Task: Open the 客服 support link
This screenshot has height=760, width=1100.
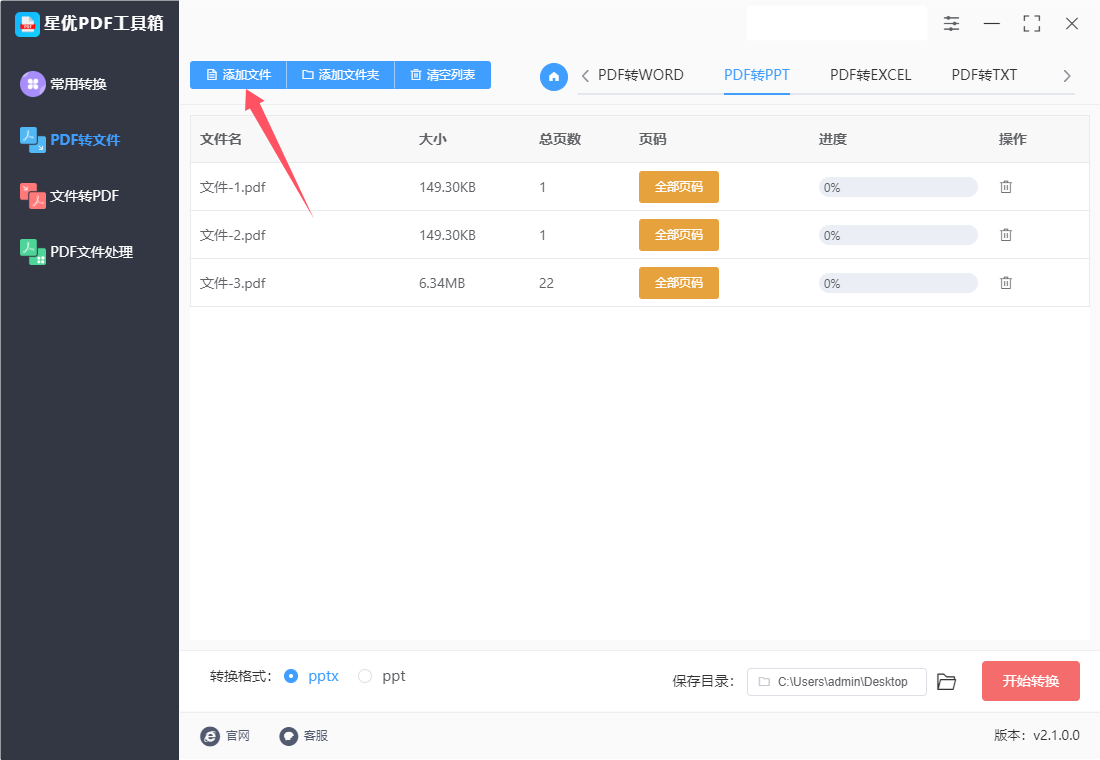Action: [304, 735]
